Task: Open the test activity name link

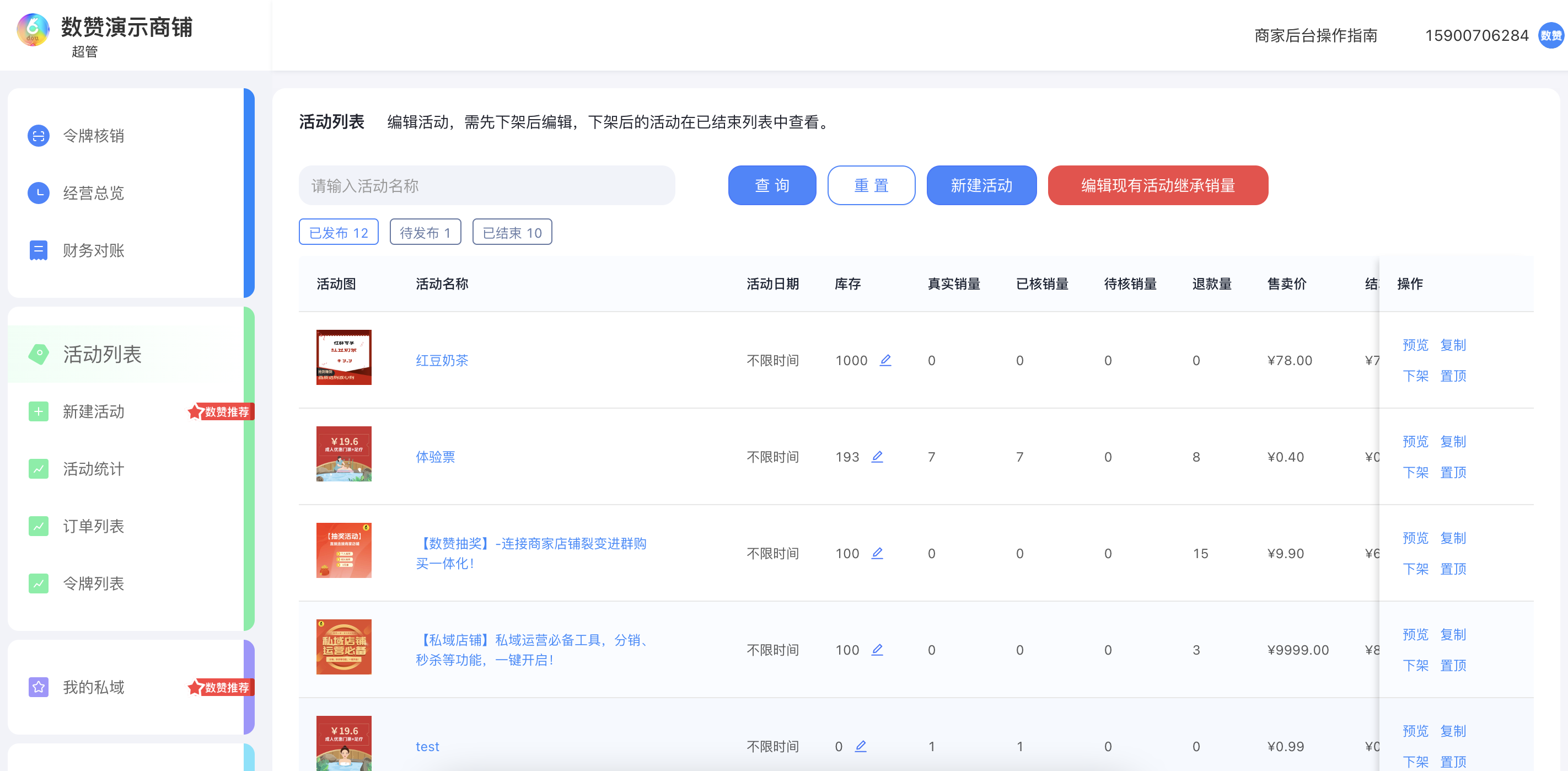Action: click(x=427, y=746)
